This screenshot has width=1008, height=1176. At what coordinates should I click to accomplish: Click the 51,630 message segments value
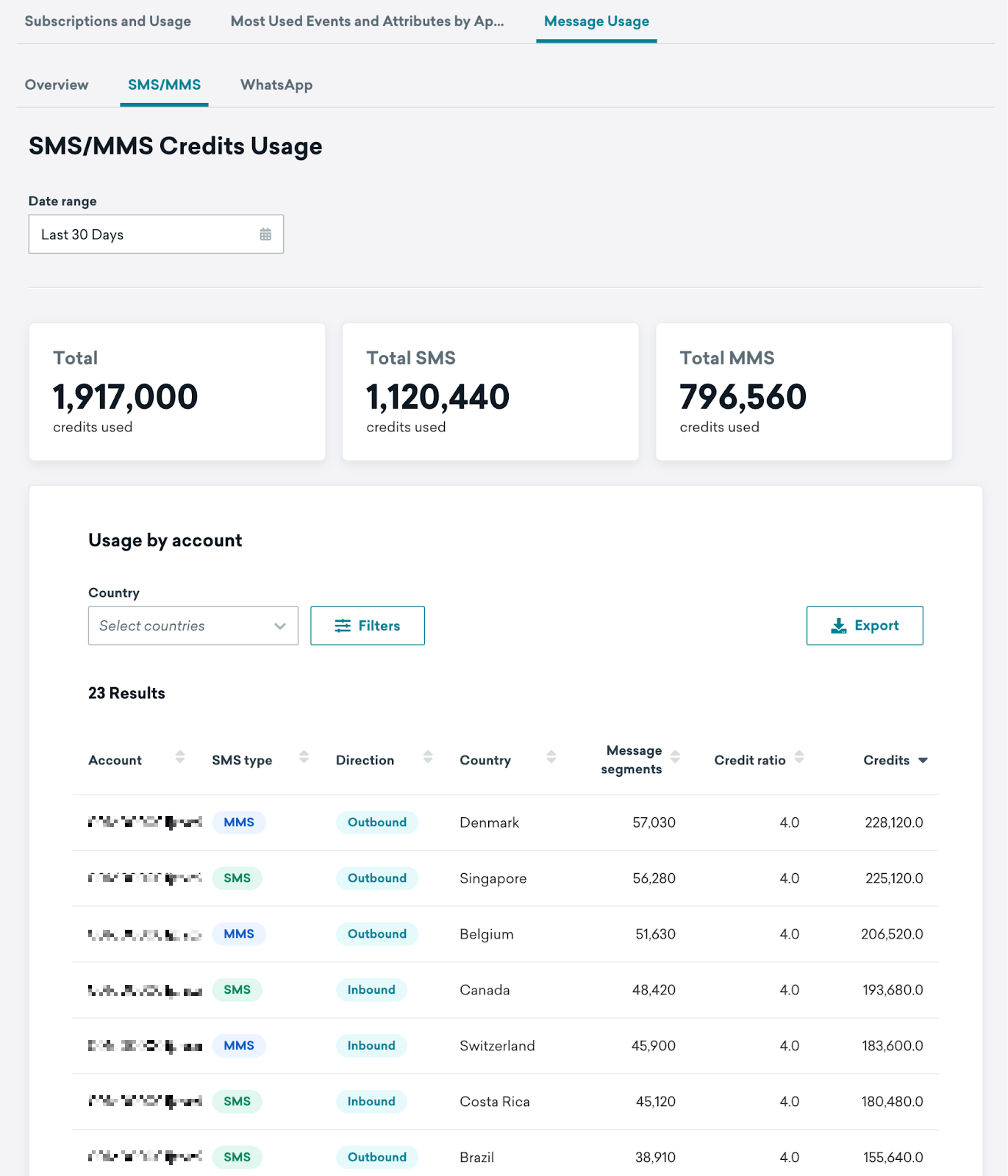(x=655, y=934)
